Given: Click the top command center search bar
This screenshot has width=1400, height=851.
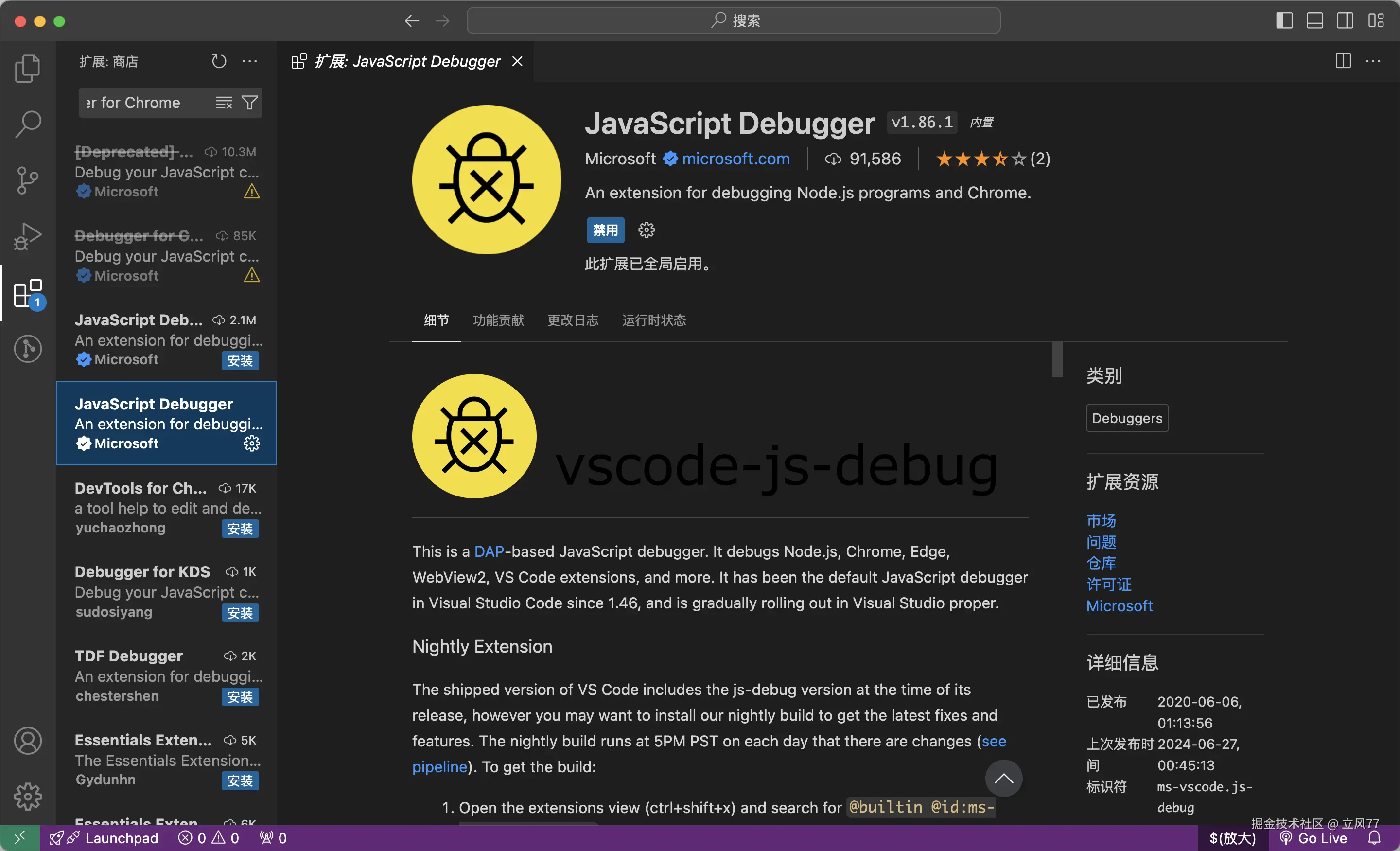Looking at the screenshot, I should click(733, 20).
